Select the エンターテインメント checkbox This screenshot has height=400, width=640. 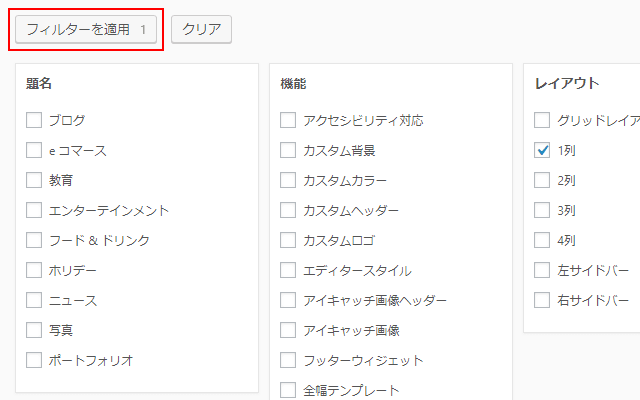point(34,210)
